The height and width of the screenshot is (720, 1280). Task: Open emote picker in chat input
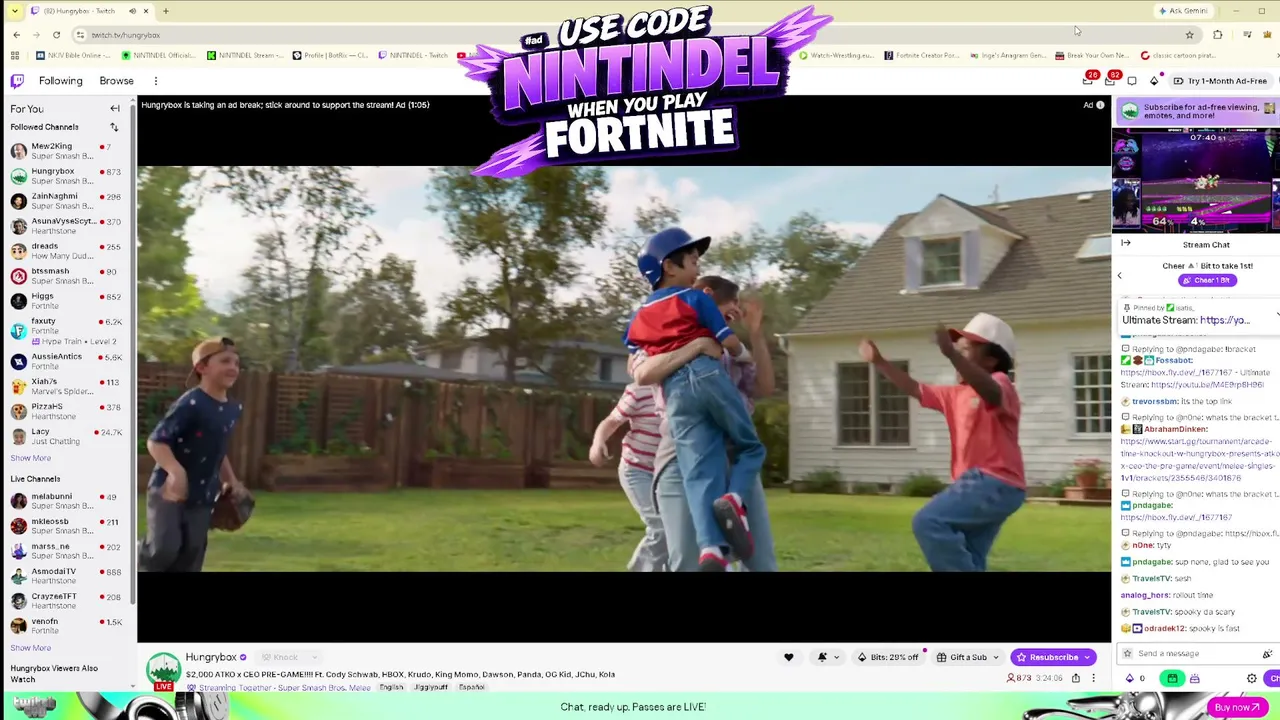coord(1267,654)
